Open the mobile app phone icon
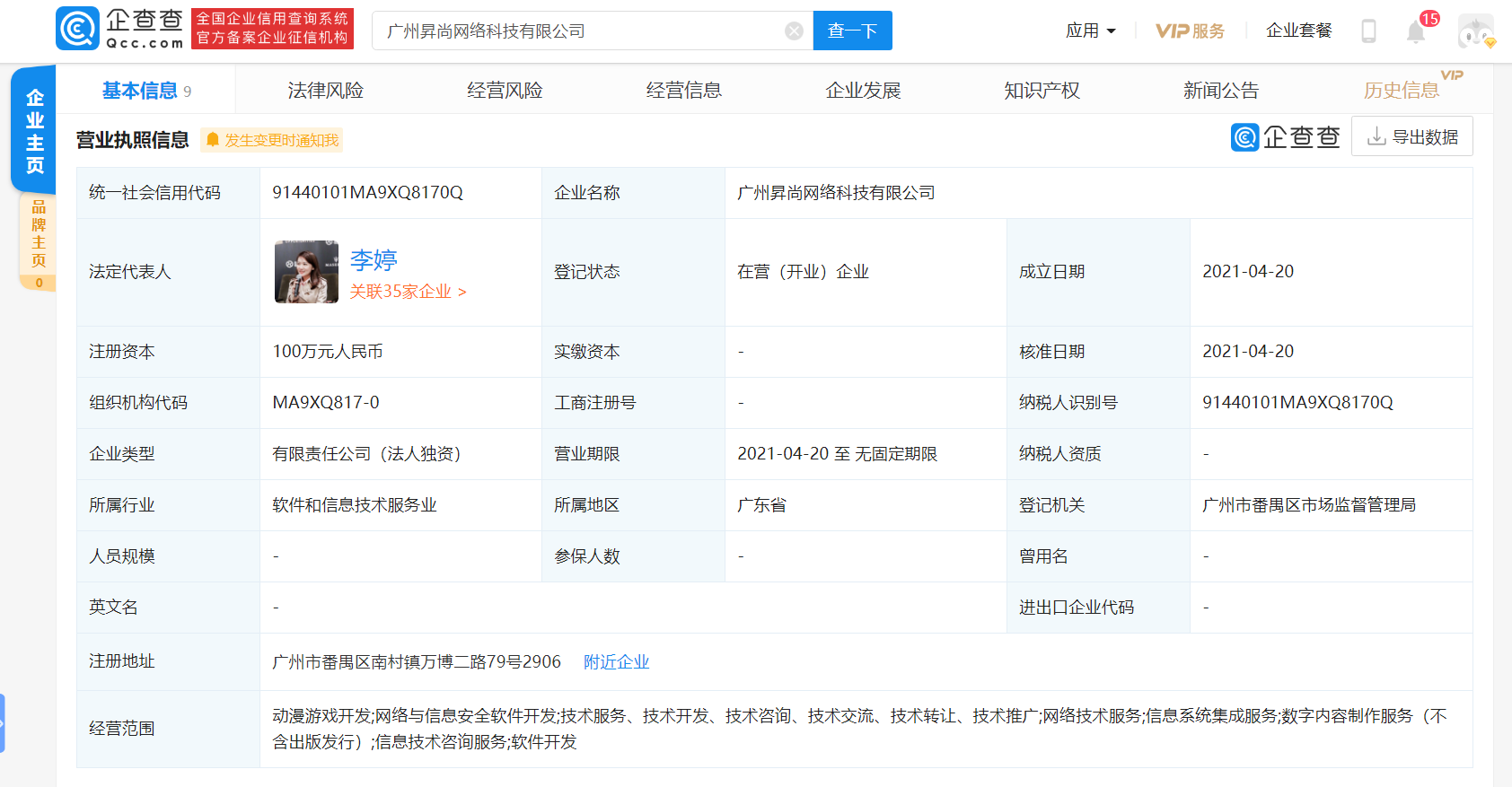This screenshot has height=787, width=1512. tap(1368, 31)
